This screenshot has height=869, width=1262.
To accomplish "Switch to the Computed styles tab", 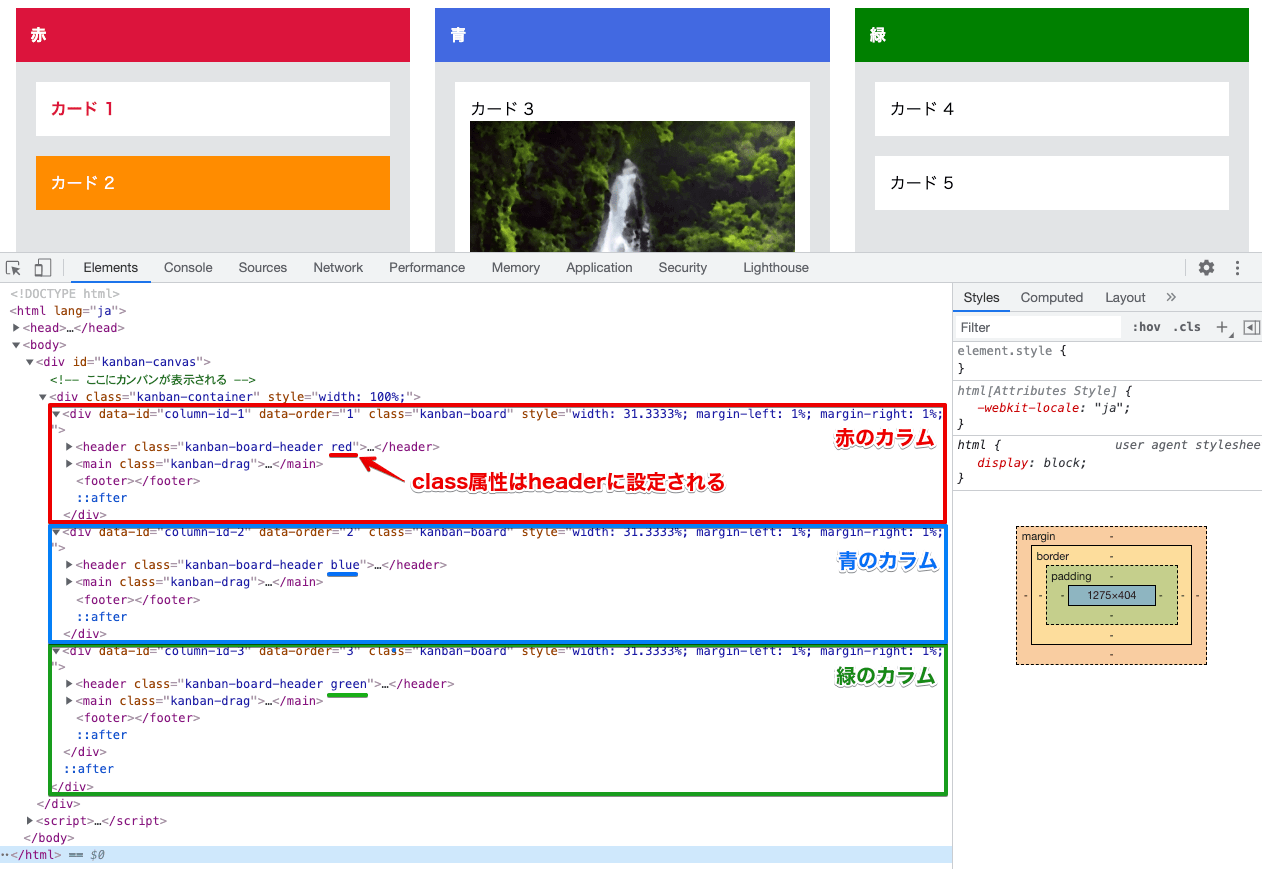I will (x=1051, y=298).
